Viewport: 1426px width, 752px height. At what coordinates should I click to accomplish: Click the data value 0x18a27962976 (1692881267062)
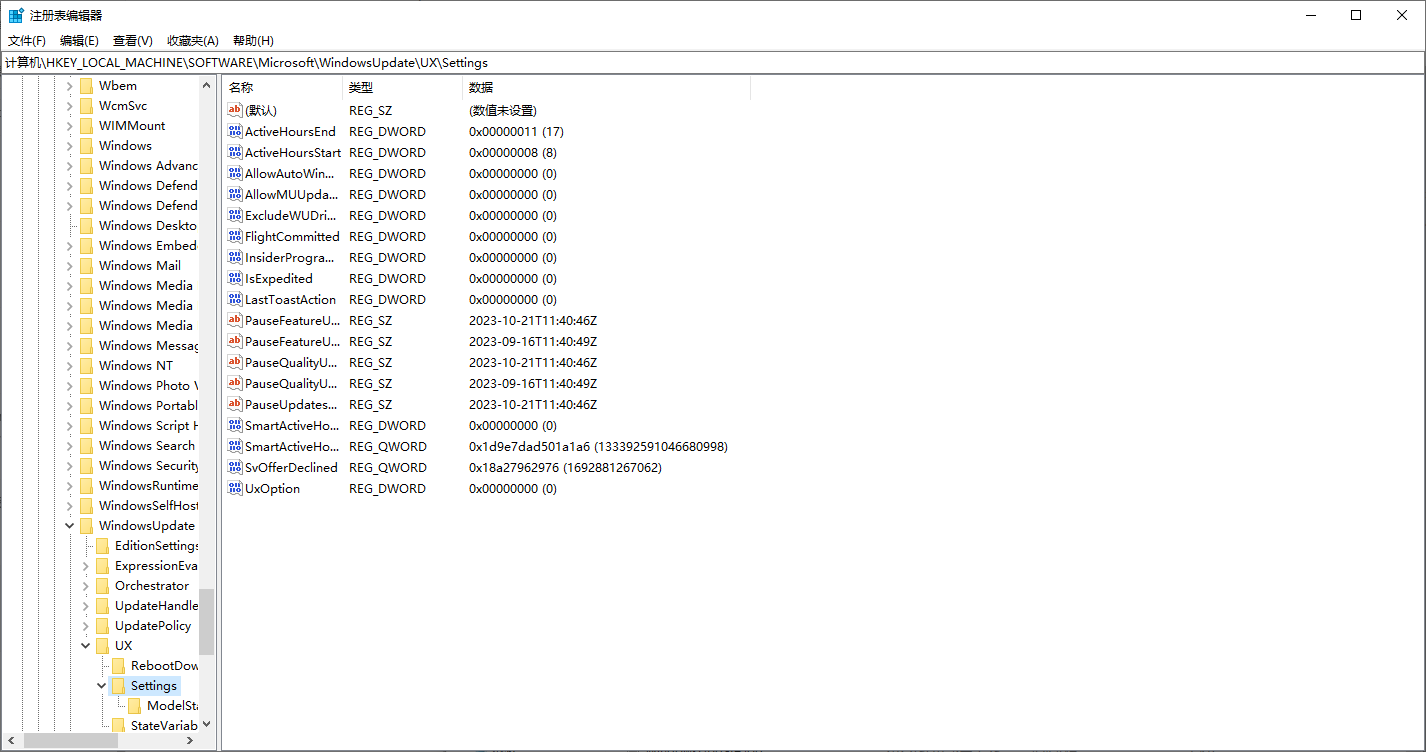pos(565,467)
